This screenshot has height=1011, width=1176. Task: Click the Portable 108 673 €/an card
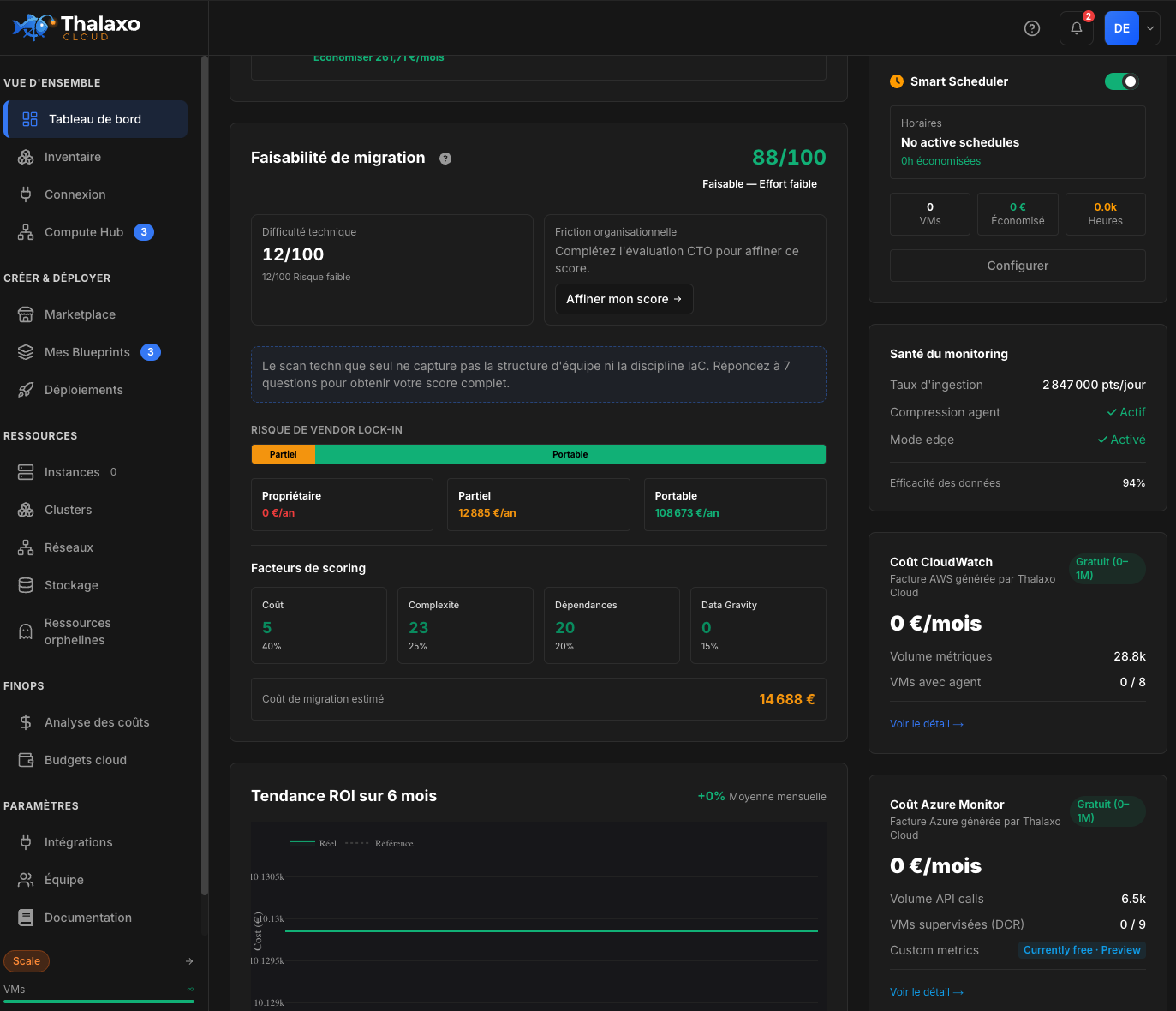735,505
